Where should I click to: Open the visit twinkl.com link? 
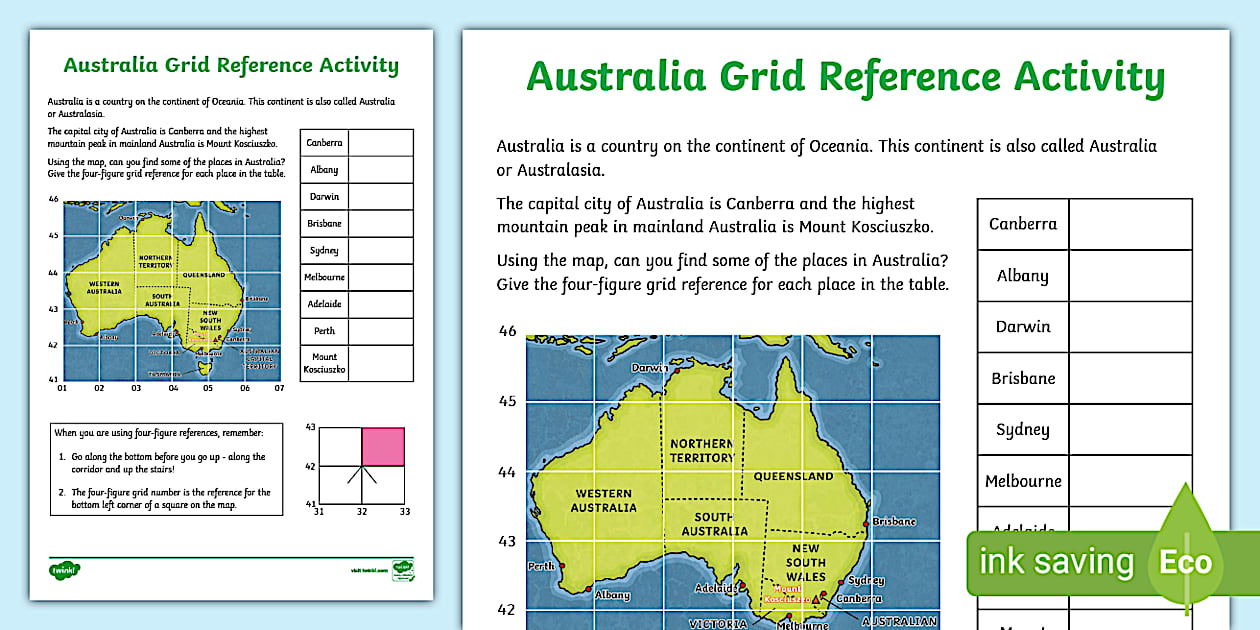tap(368, 572)
